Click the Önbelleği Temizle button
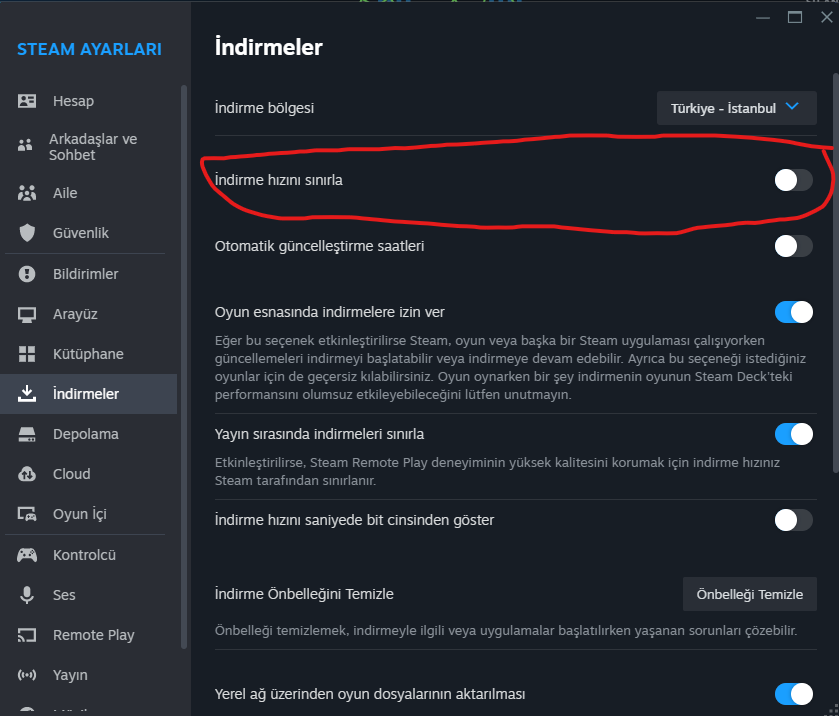The image size is (839, 716). click(750, 594)
